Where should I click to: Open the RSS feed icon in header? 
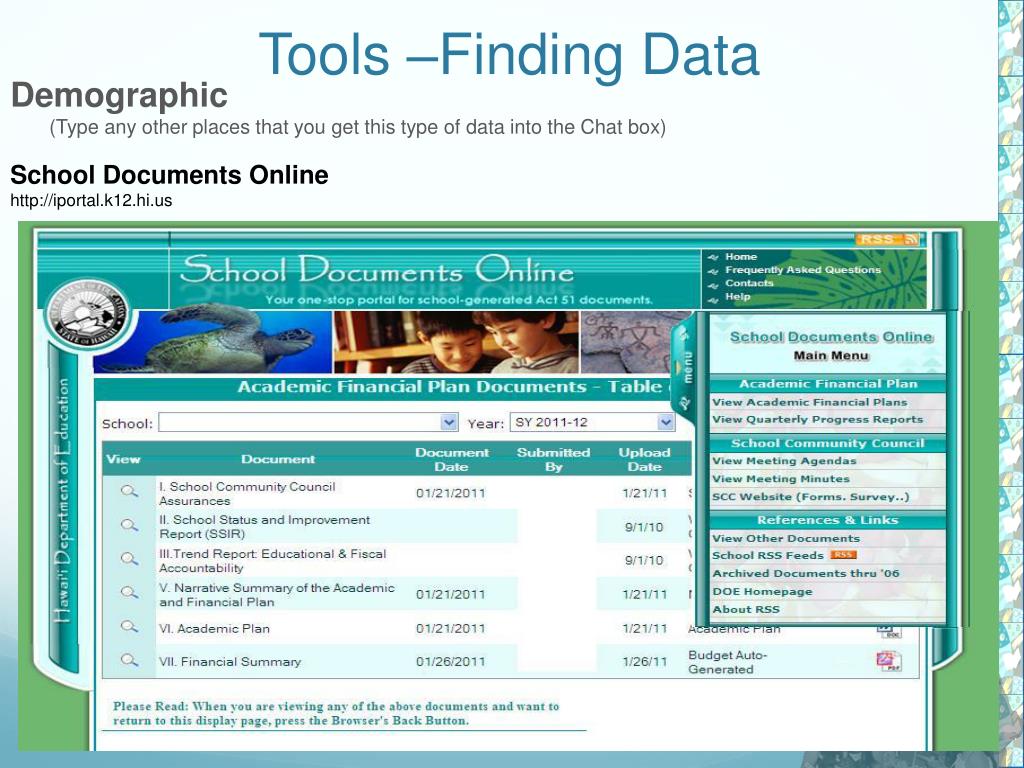(889, 239)
